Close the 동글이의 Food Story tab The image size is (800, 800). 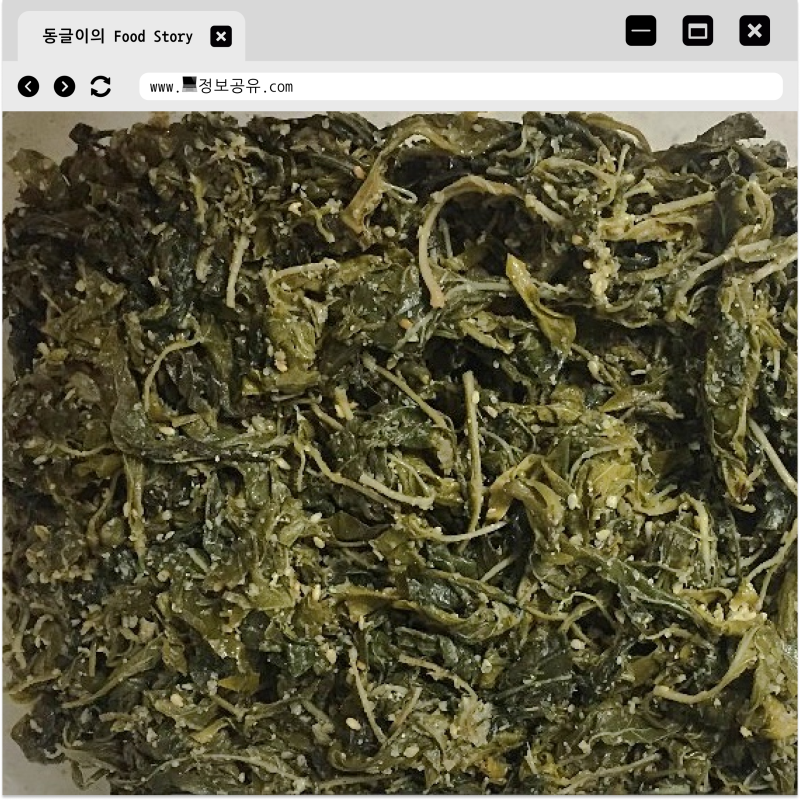221,36
